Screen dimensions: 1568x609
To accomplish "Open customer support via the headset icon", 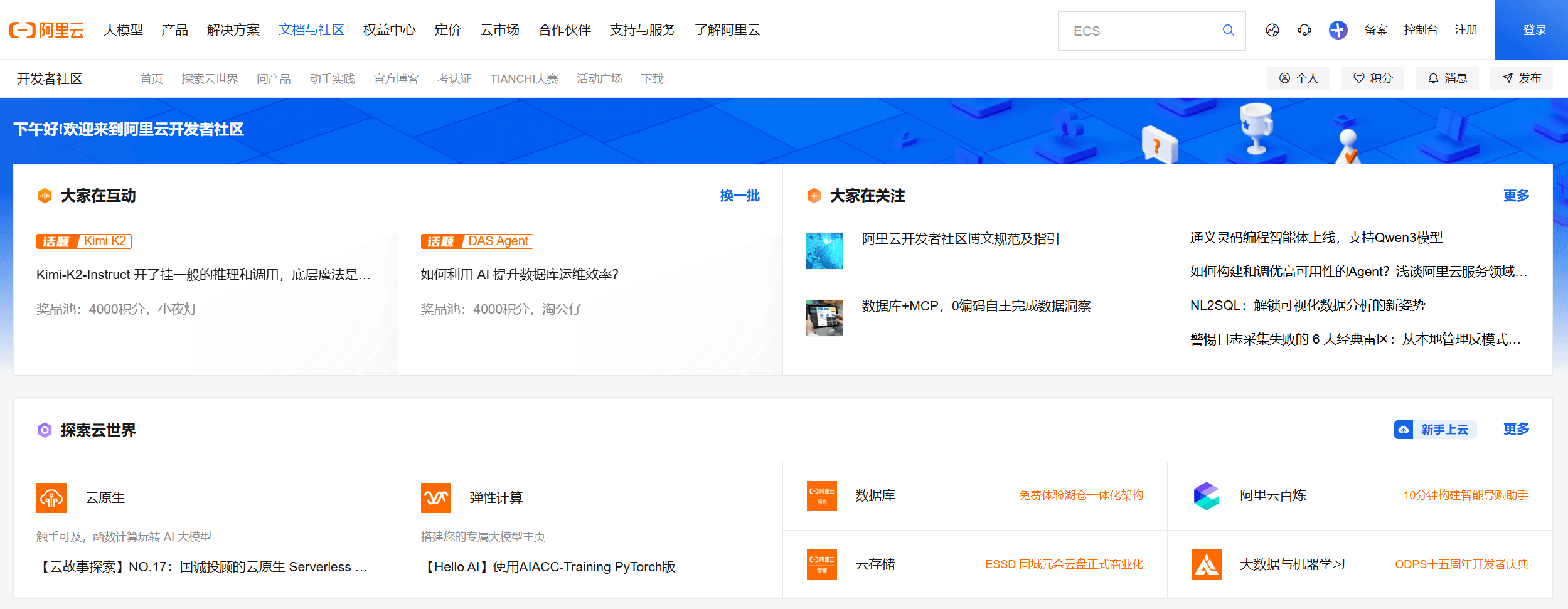I will coord(1304,30).
